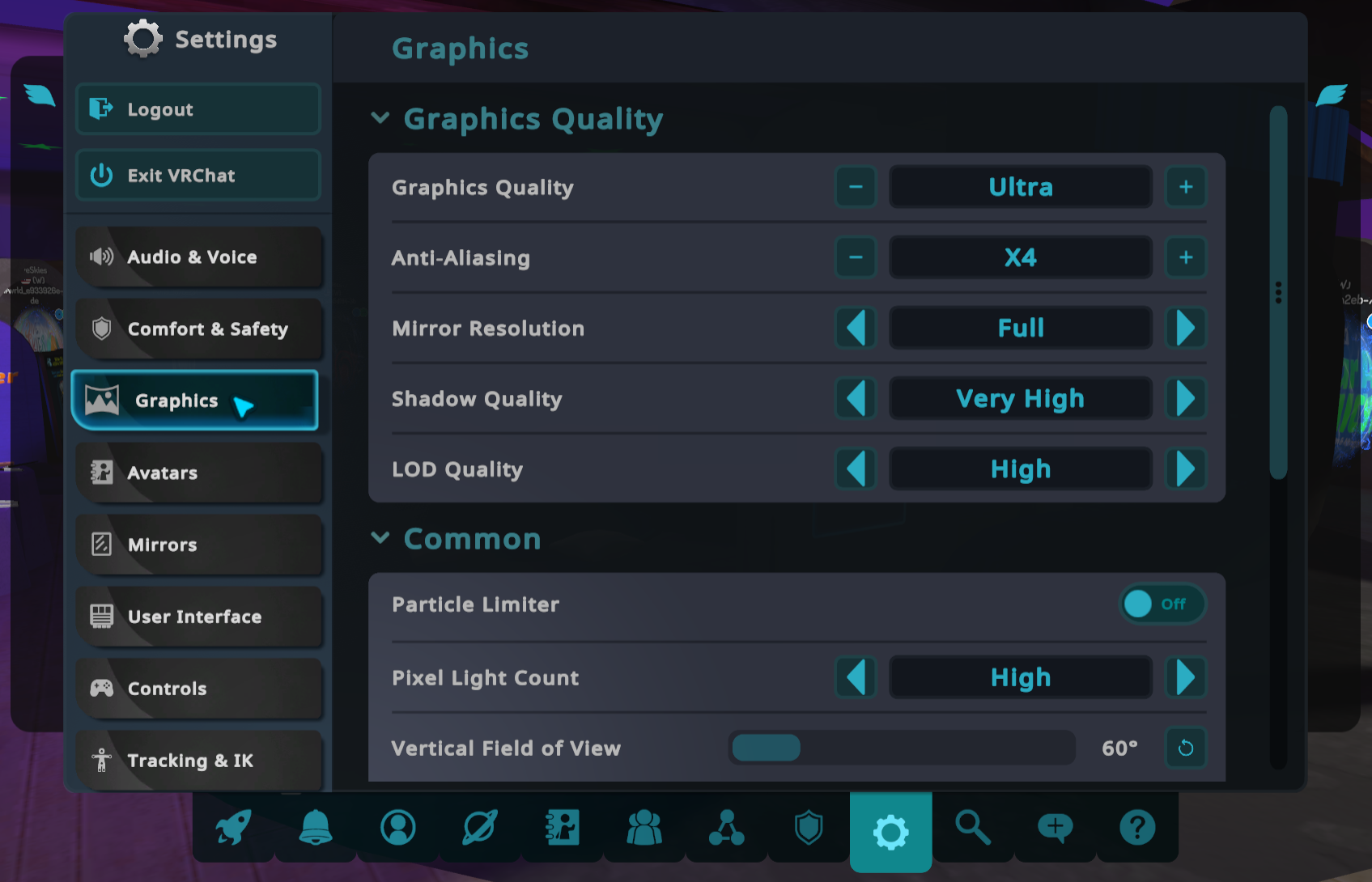Open the notifications bell icon
1372x882 pixels.
(316, 827)
